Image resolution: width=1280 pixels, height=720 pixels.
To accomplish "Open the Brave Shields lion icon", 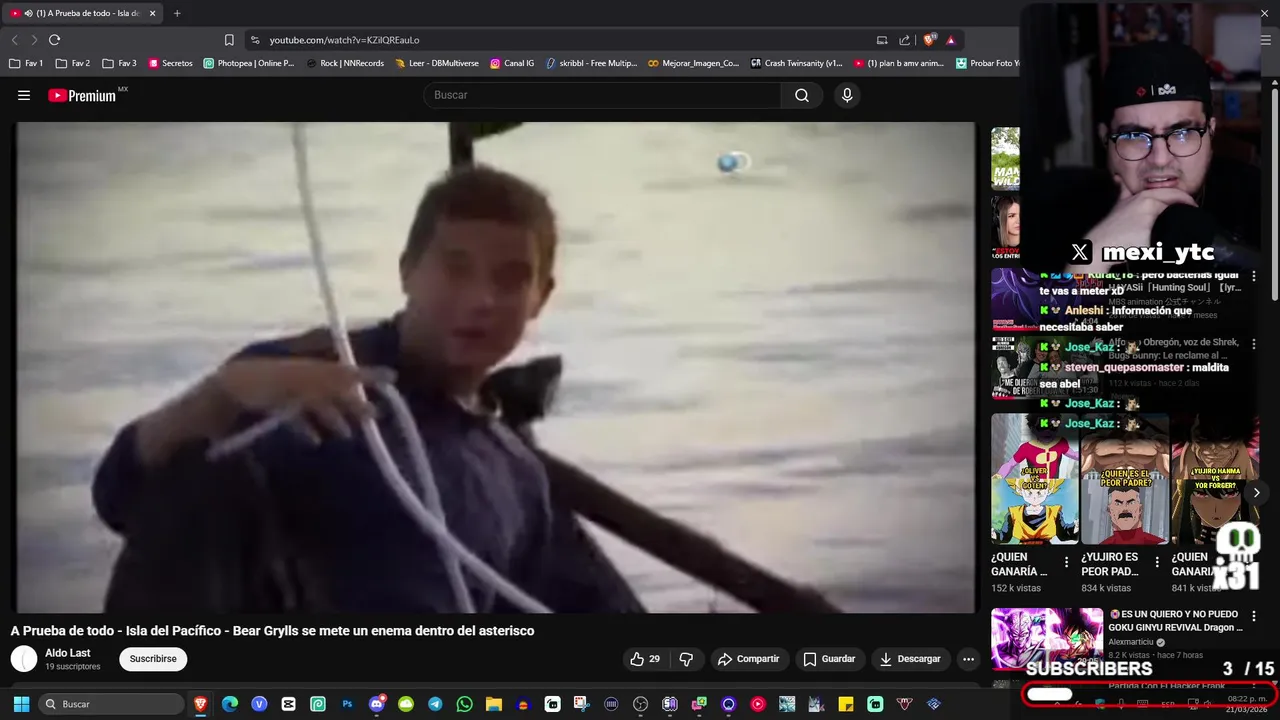I will pos(929,40).
